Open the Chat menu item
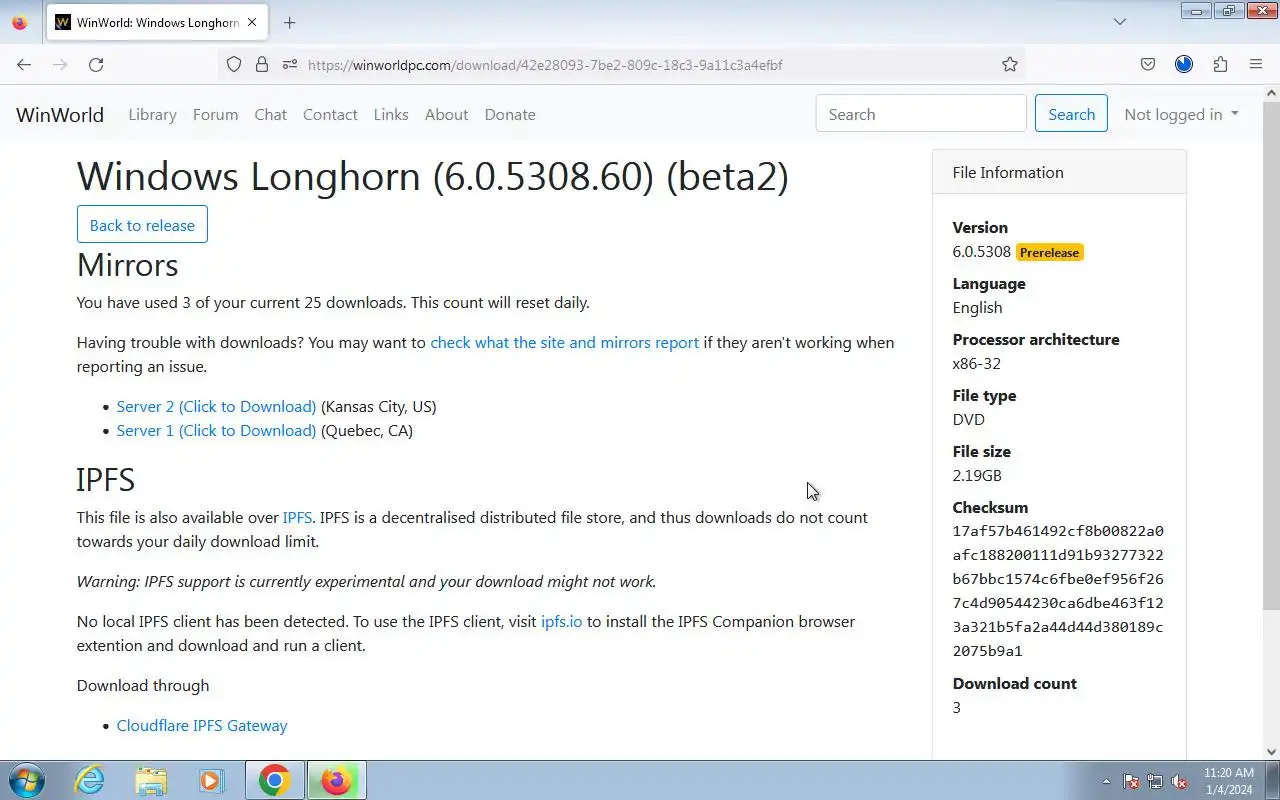This screenshot has width=1280, height=800. pos(270,114)
